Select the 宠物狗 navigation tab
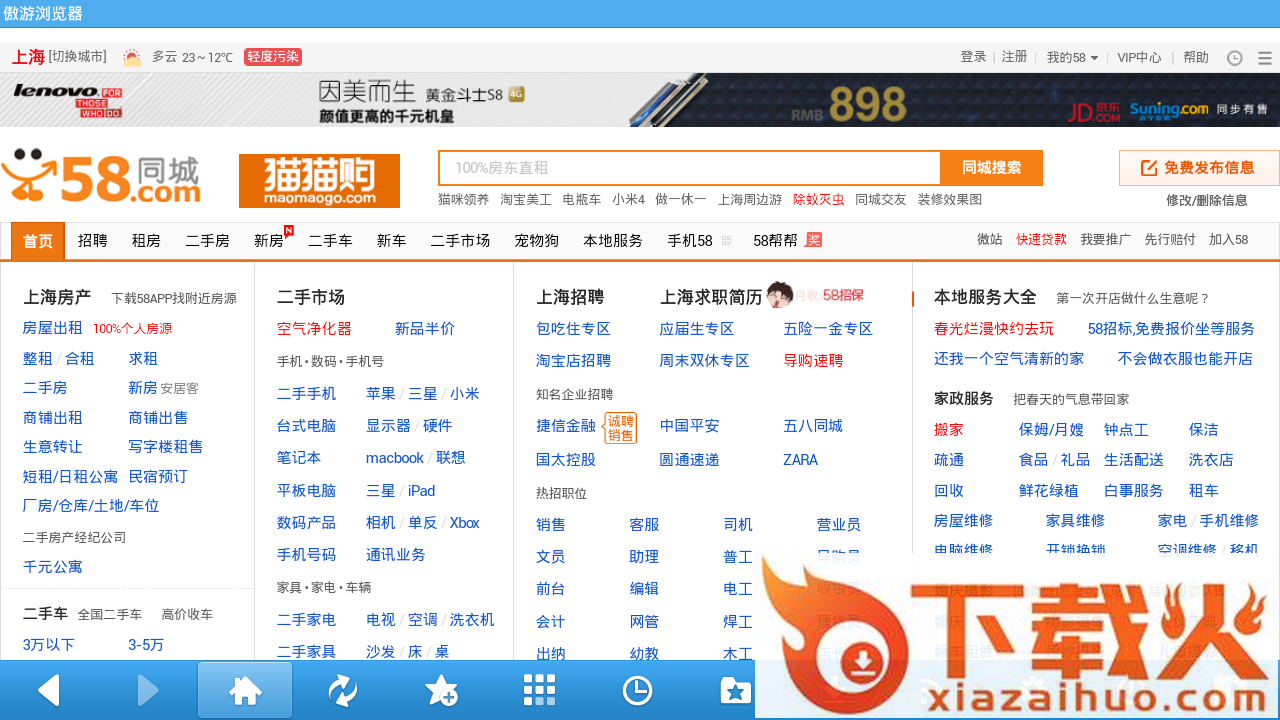Image resolution: width=1280 pixels, height=720 pixels. [536, 241]
